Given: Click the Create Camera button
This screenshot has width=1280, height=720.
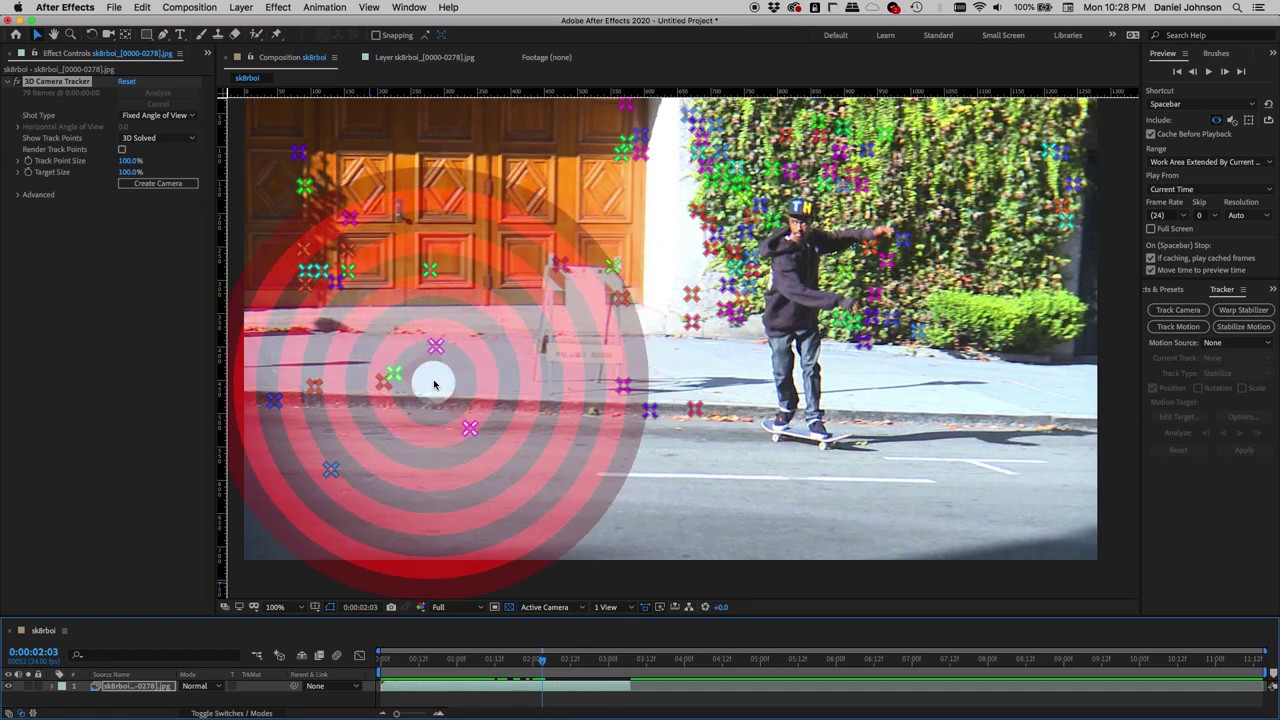Looking at the screenshot, I should point(158,184).
